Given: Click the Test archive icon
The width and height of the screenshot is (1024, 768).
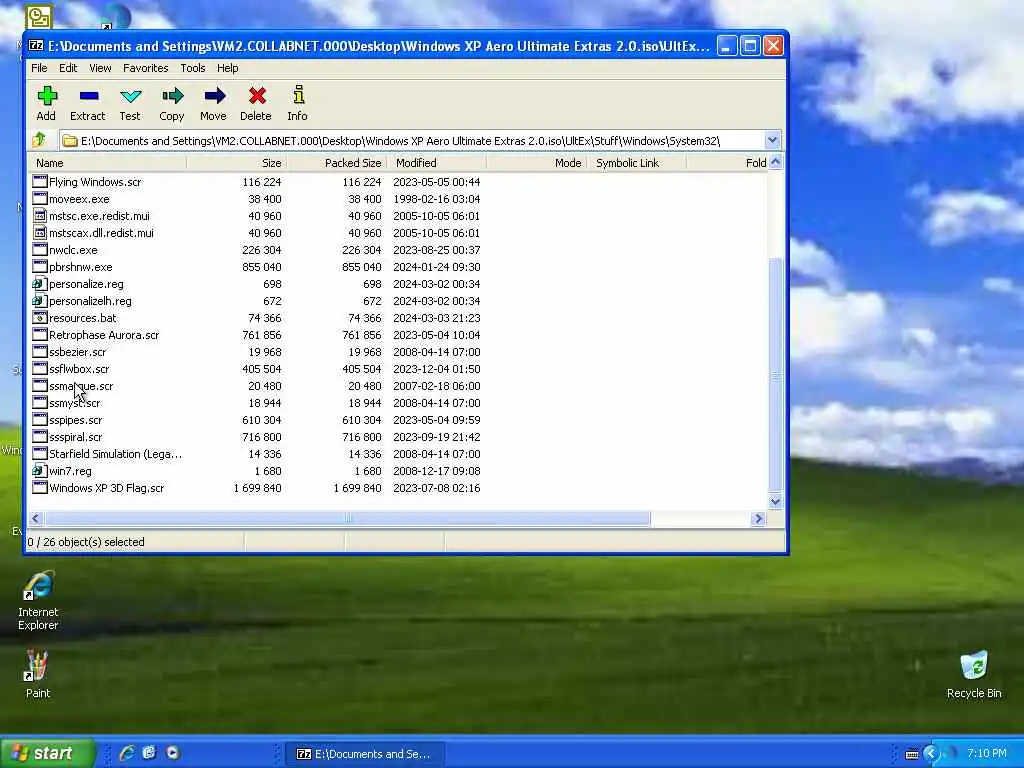Looking at the screenshot, I should (x=131, y=97).
